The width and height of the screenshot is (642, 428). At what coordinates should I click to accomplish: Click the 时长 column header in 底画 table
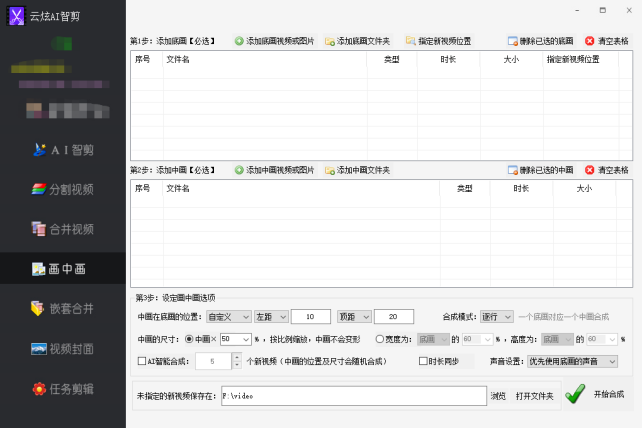[448, 59]
